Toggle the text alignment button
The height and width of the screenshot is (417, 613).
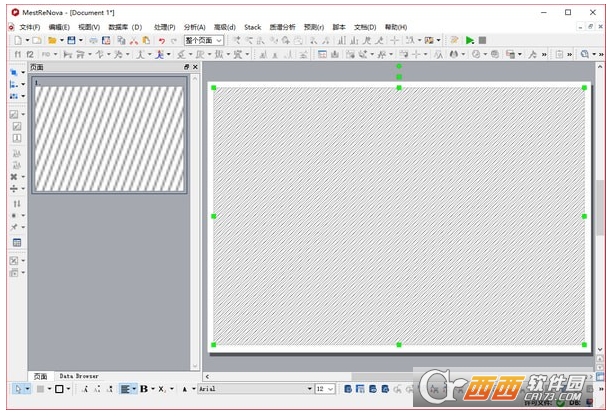(x=125, y=389)
